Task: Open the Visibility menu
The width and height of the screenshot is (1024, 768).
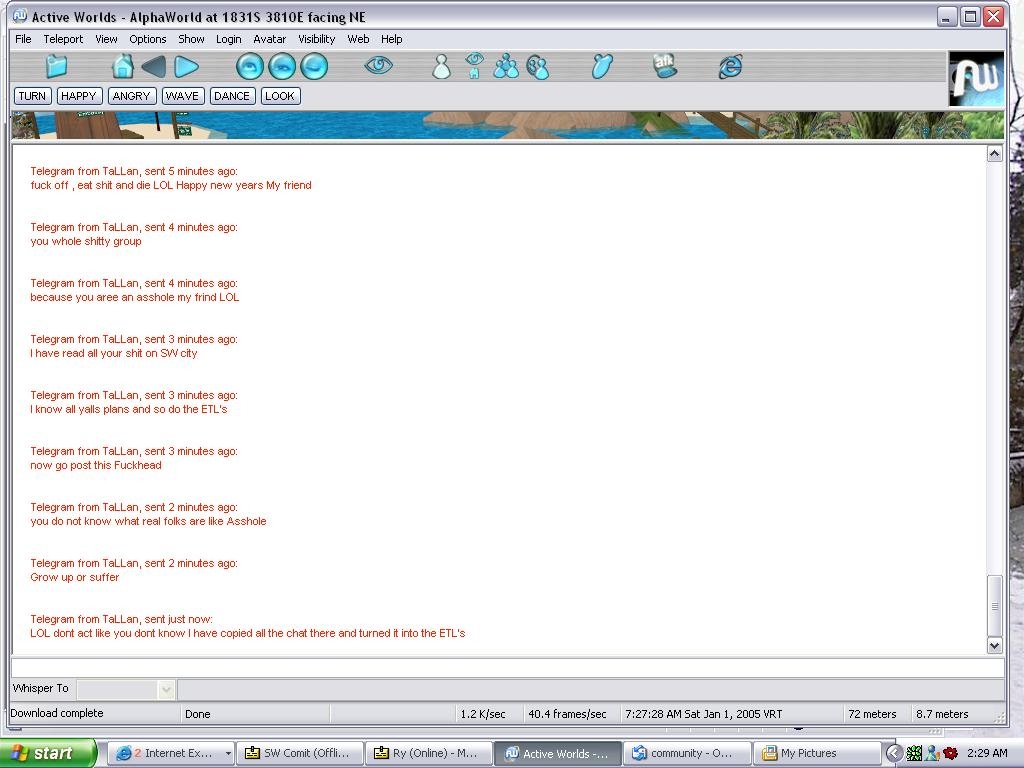Action: pos(316,39)
